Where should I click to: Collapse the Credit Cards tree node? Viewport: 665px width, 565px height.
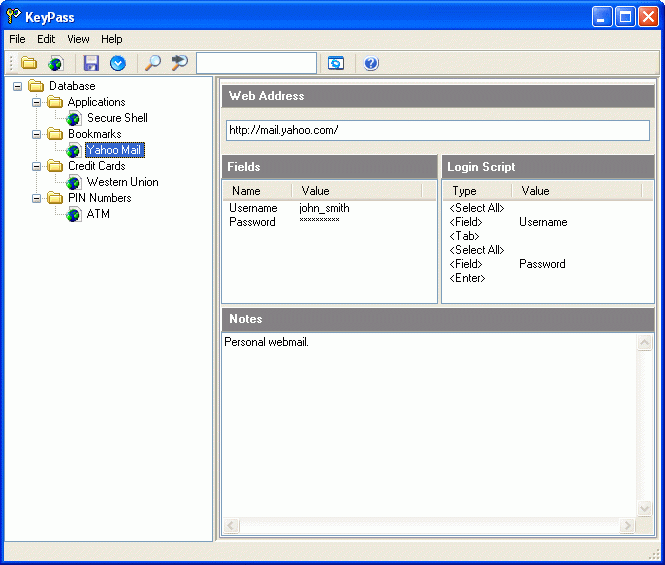pyautogui.click(x=36, y=166)
